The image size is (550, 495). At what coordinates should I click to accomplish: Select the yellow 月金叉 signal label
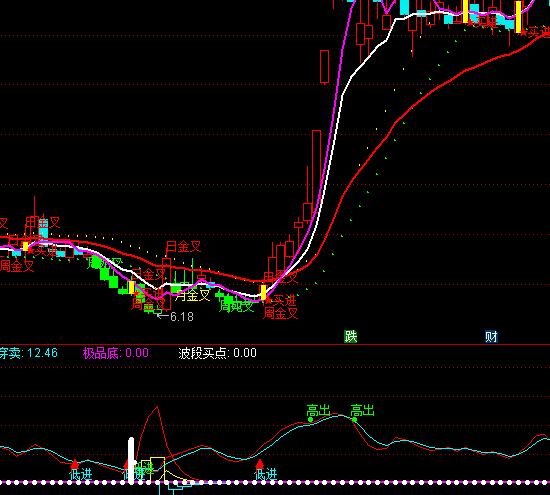pos(192,295)
